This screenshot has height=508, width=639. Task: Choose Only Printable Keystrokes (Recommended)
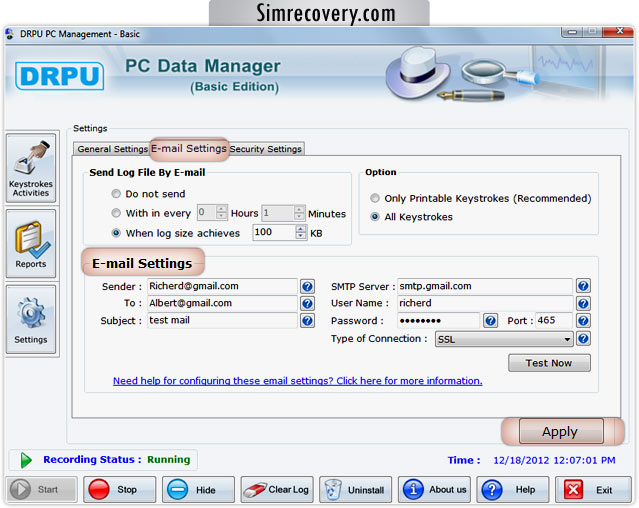point(375,198)
